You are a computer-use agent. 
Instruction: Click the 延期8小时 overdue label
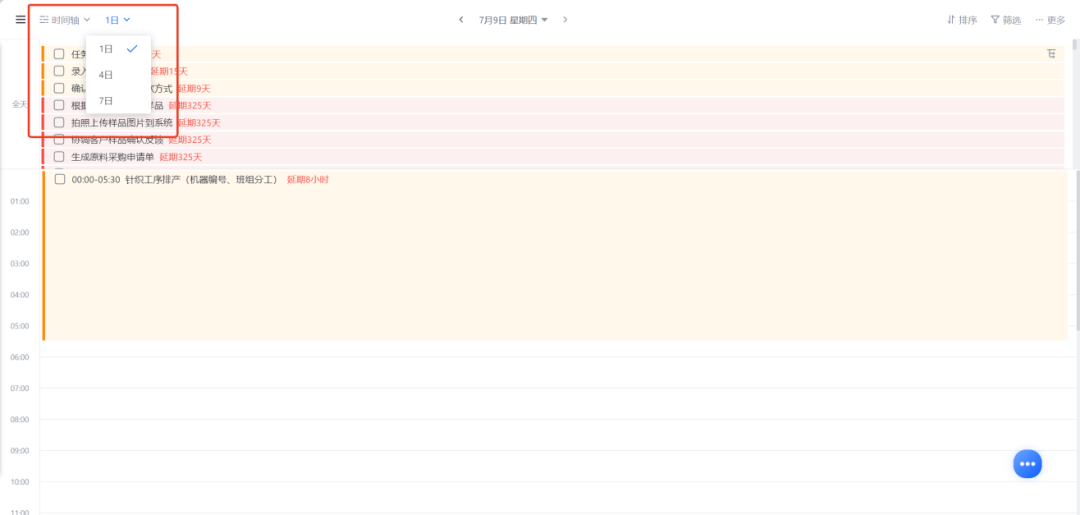308,180
